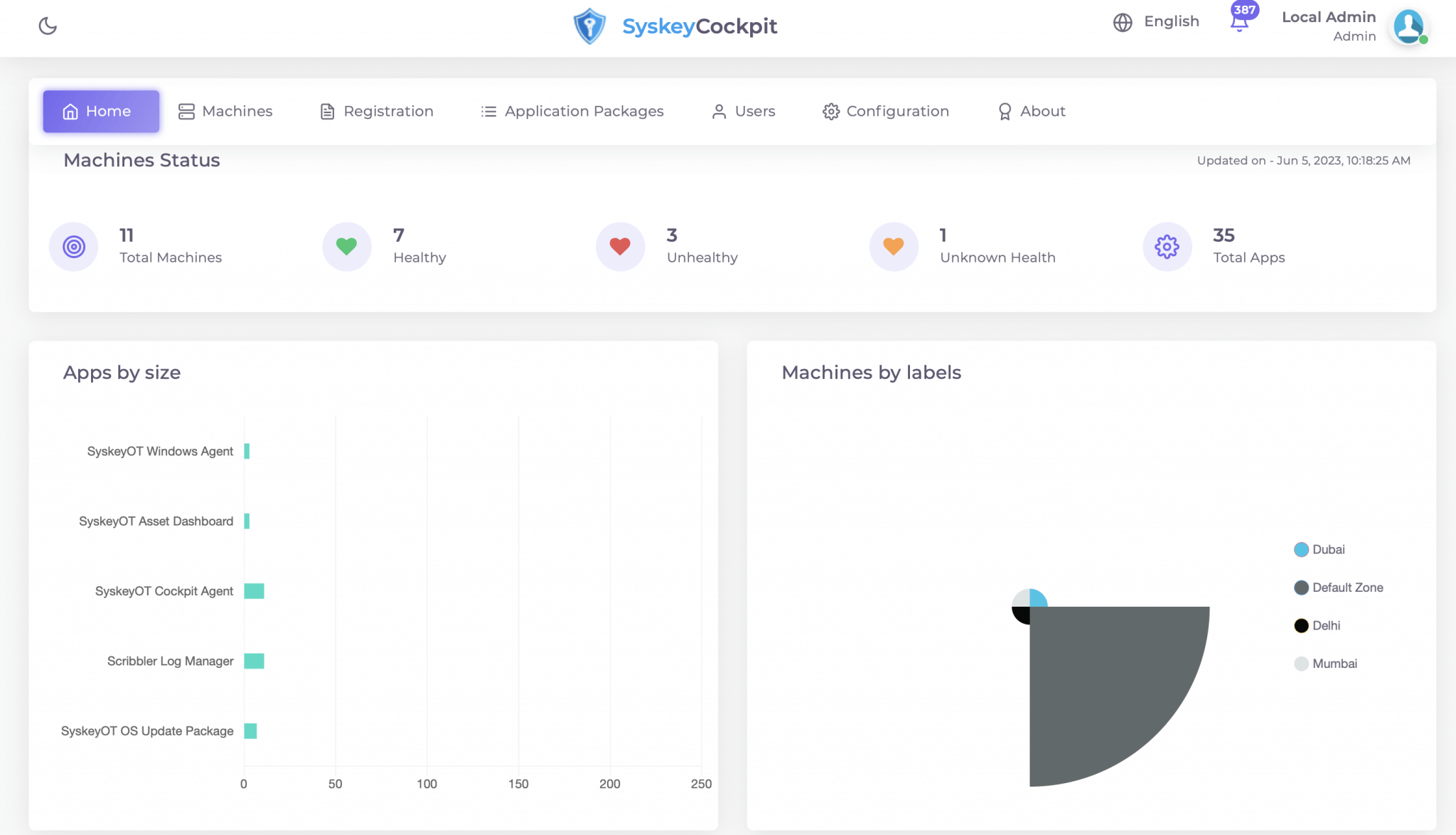Screen dimensions: 1456x835
Task: Click the Total Machines label
Action: point(171,257)
